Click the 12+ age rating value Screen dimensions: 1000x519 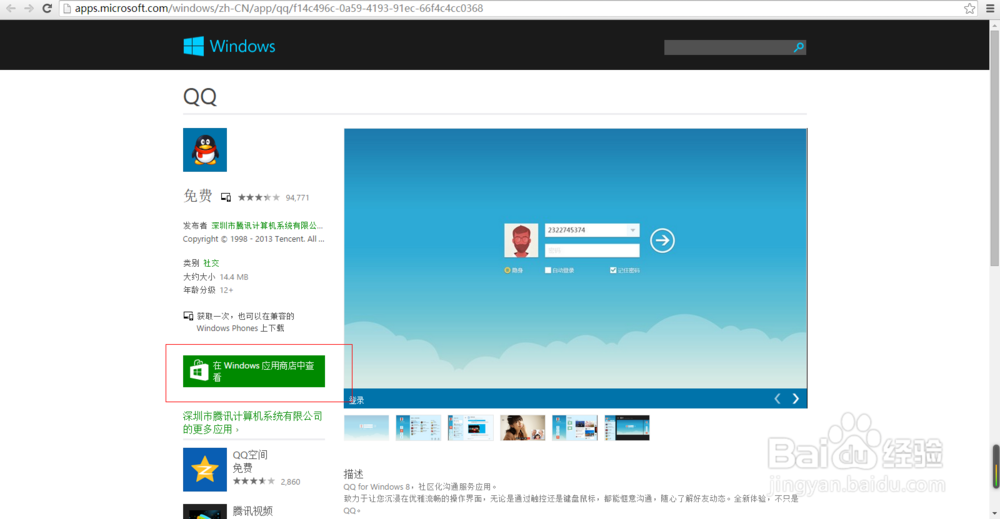point(226,290)
